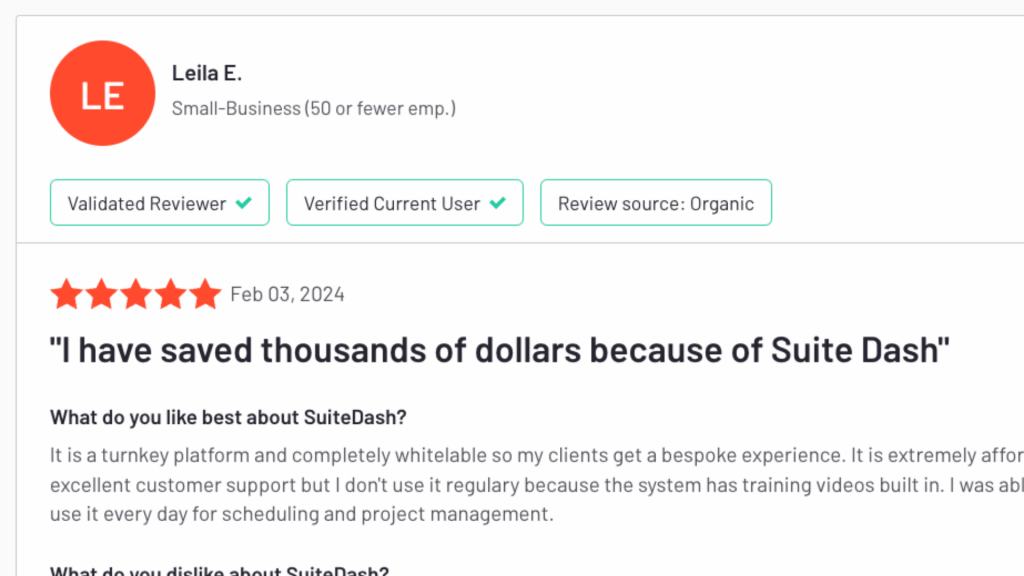Open Leila E. reviewer profile name
The height and width of the screenshot is (576, 1024).
[207, 73]
